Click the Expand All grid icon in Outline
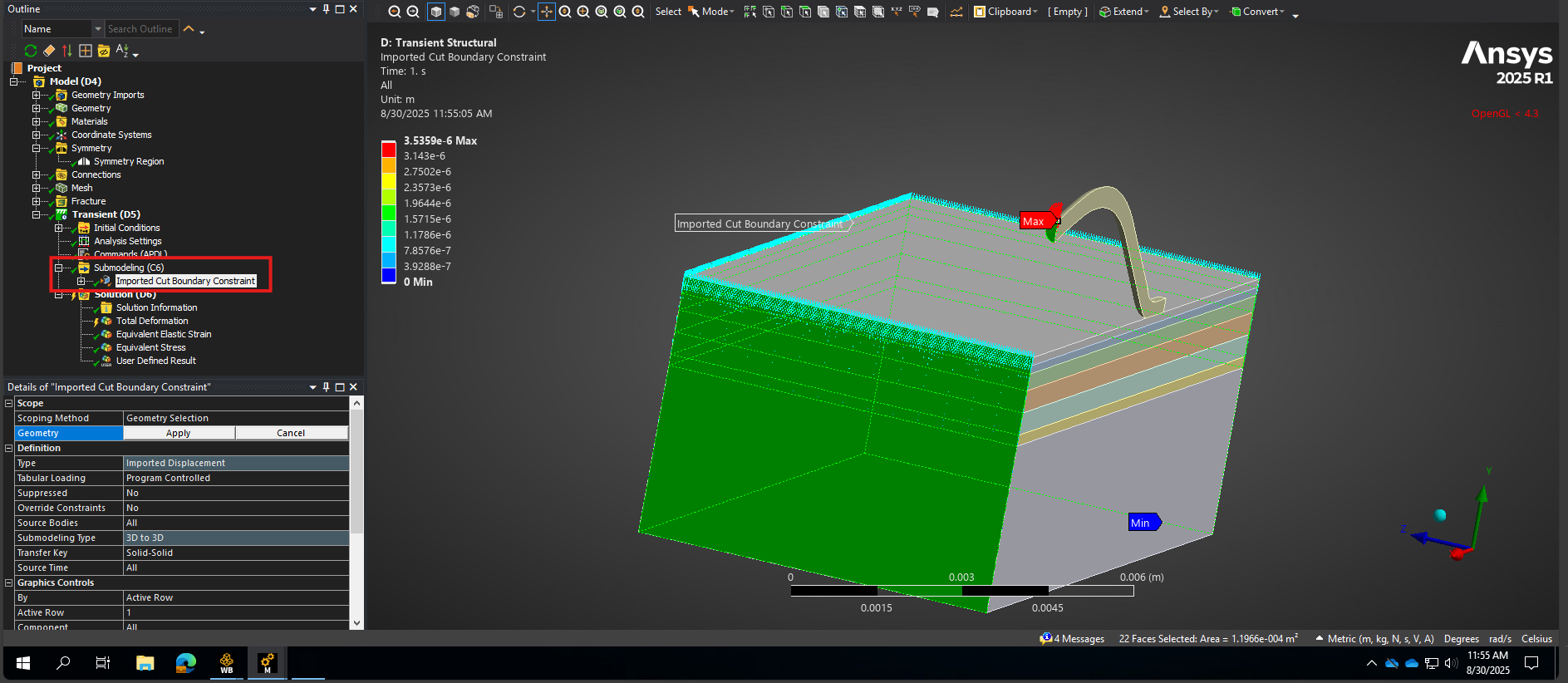1568x683 pixels. point(86,51)
